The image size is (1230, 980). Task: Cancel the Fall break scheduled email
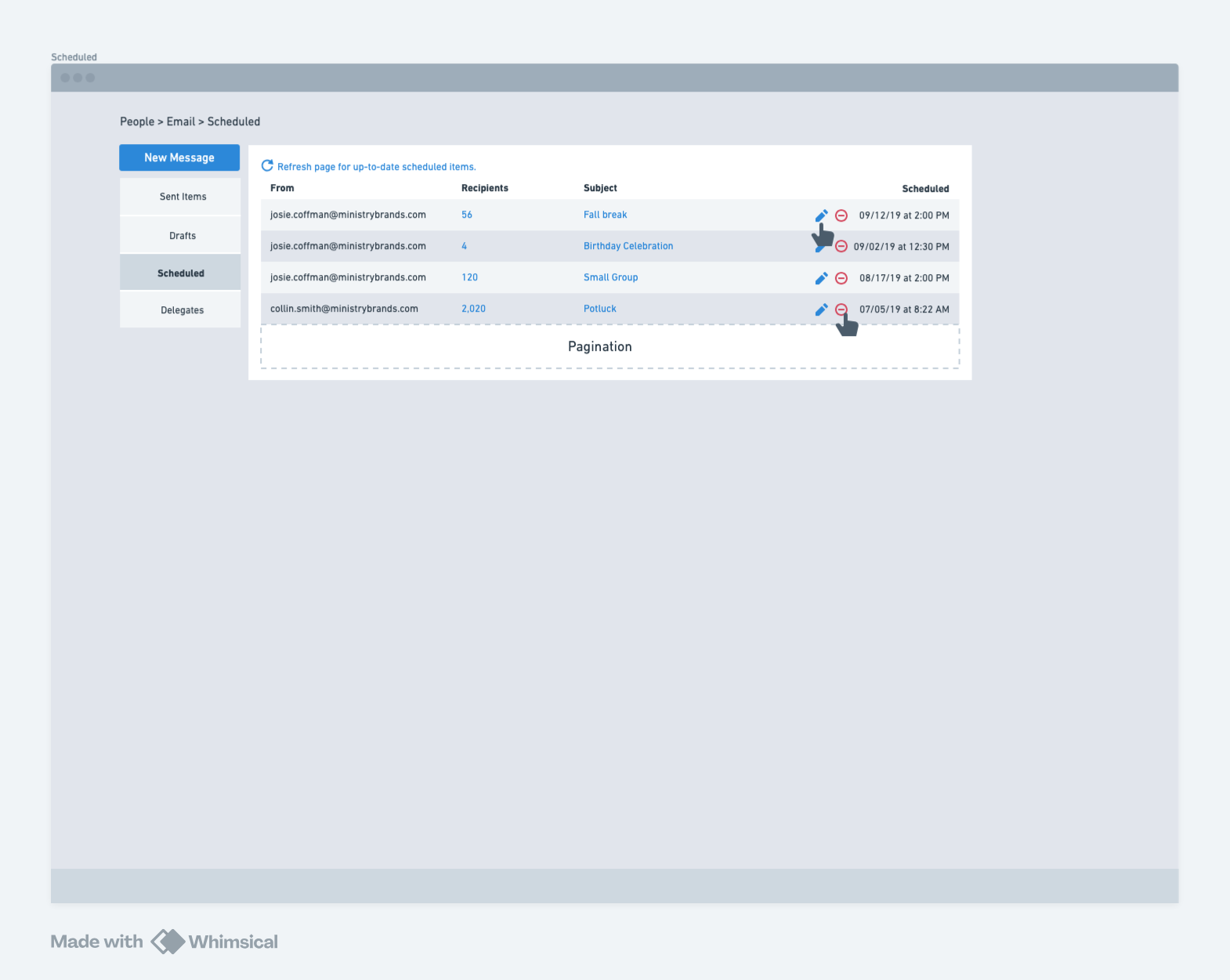pyautogui.click(x=841, y=215)
